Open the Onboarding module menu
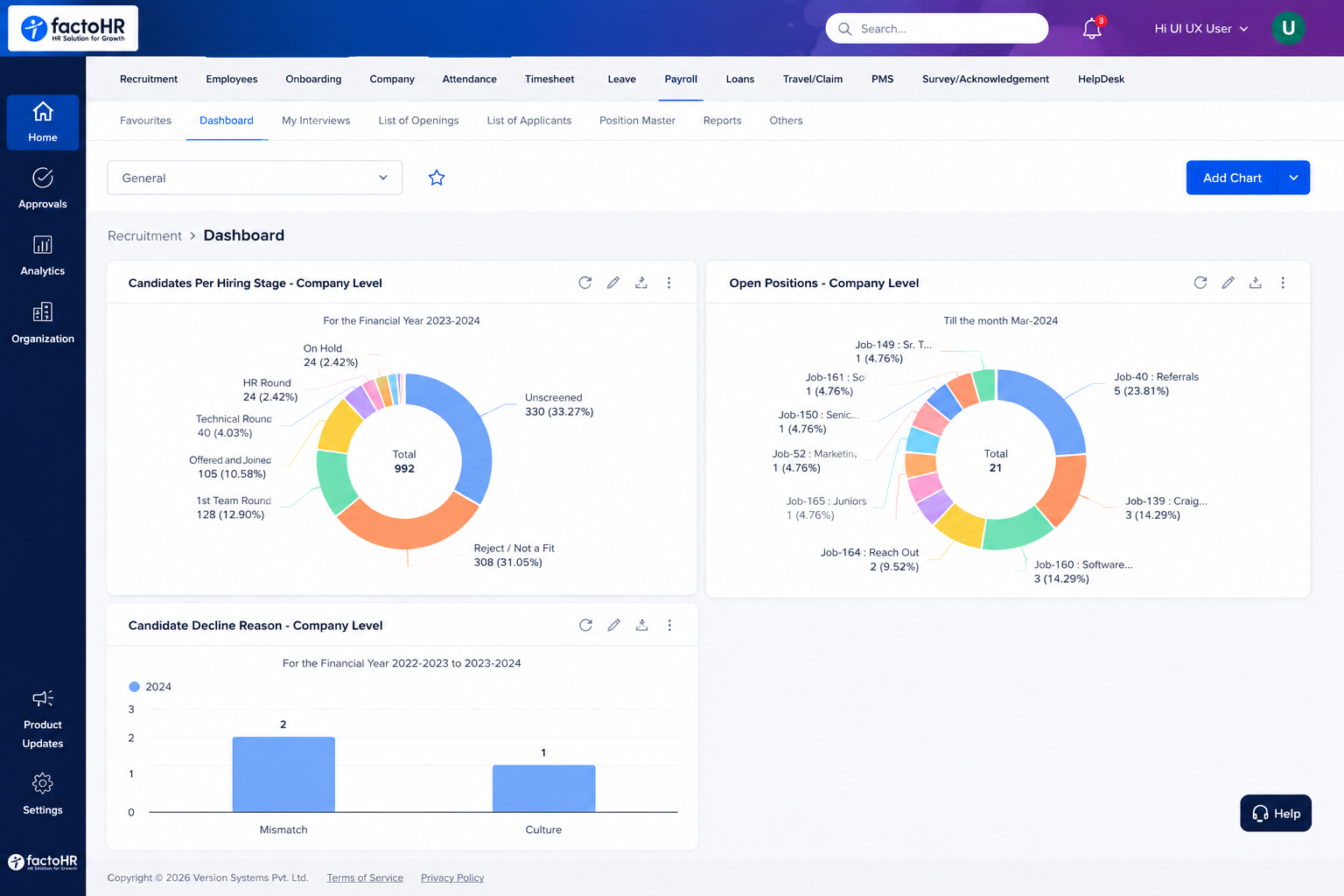The image size is (1344, 896). 313,79
